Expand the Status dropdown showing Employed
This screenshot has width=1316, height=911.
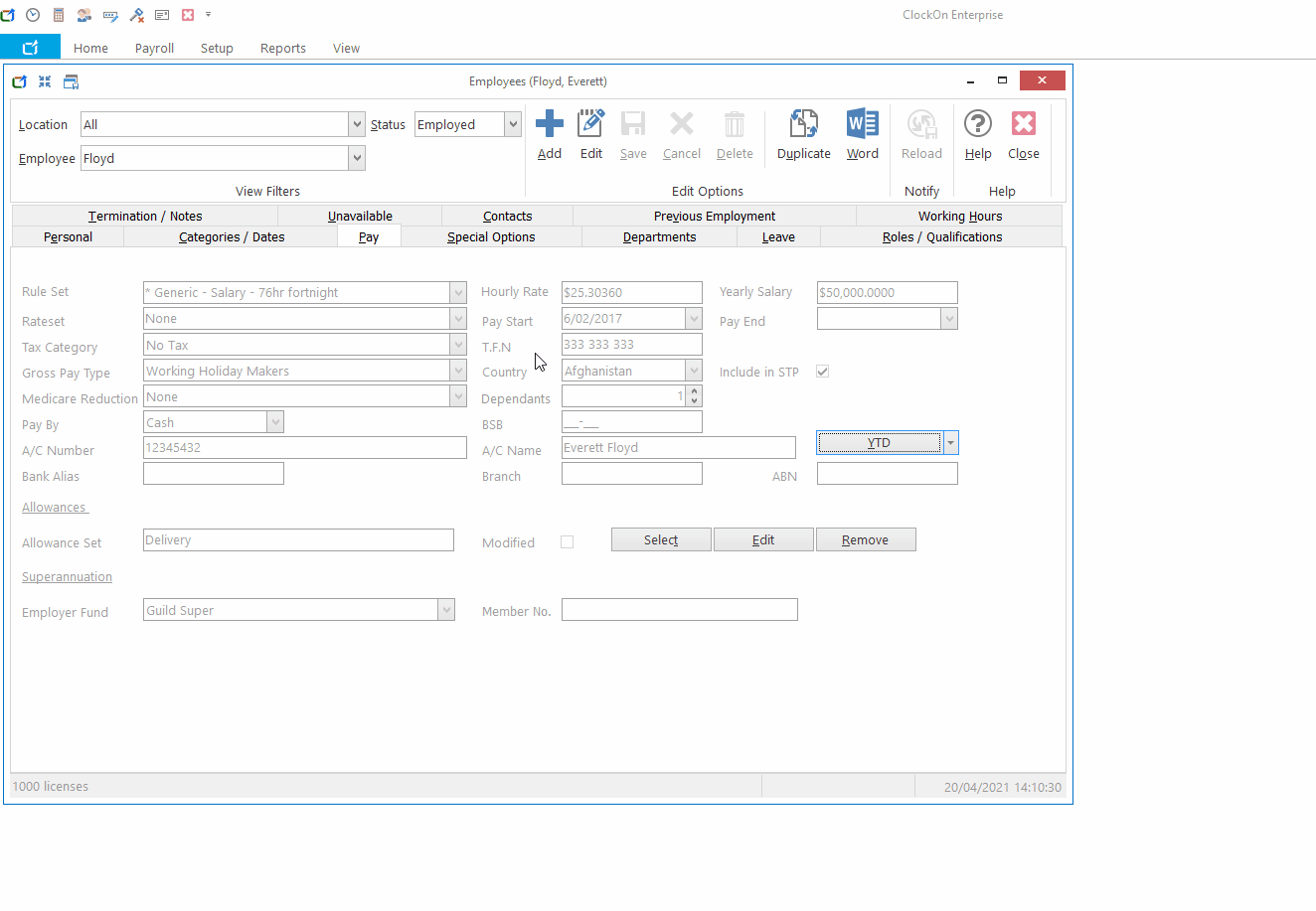pos(513,124)
